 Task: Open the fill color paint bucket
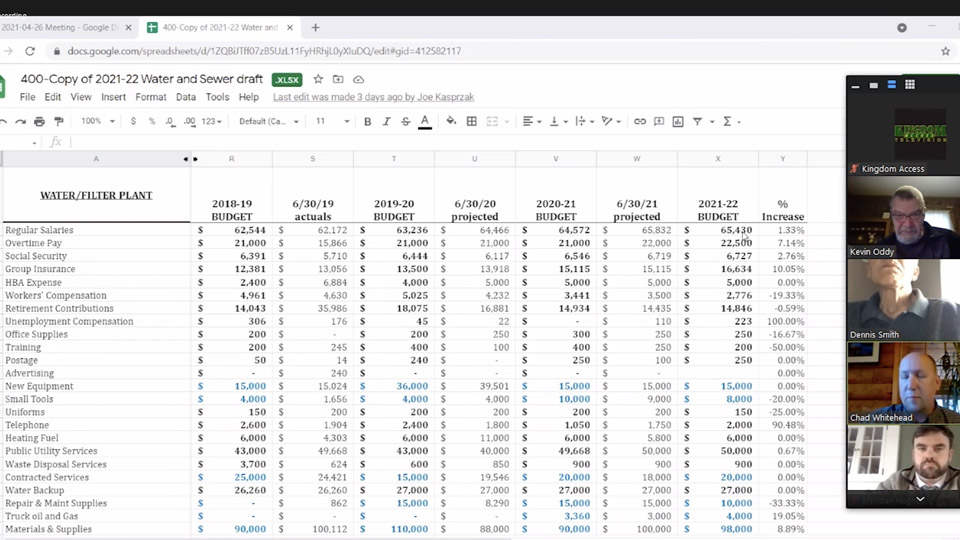click(x=451, y=121)
